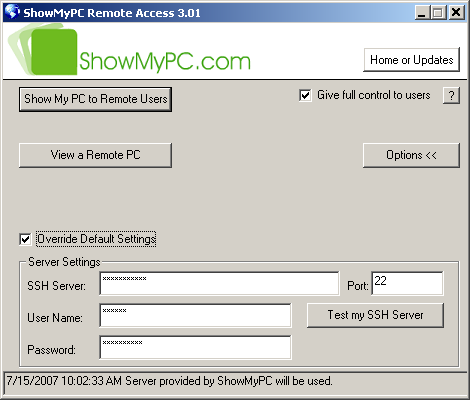Screen dimensions: 470x400
Task: Focus the User Name text field
Action: [195, 315]
